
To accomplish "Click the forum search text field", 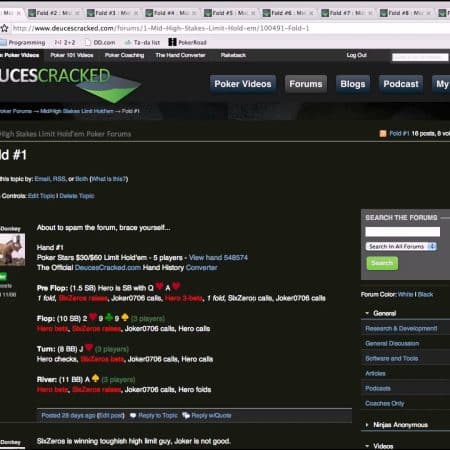I will click(403, 232).
